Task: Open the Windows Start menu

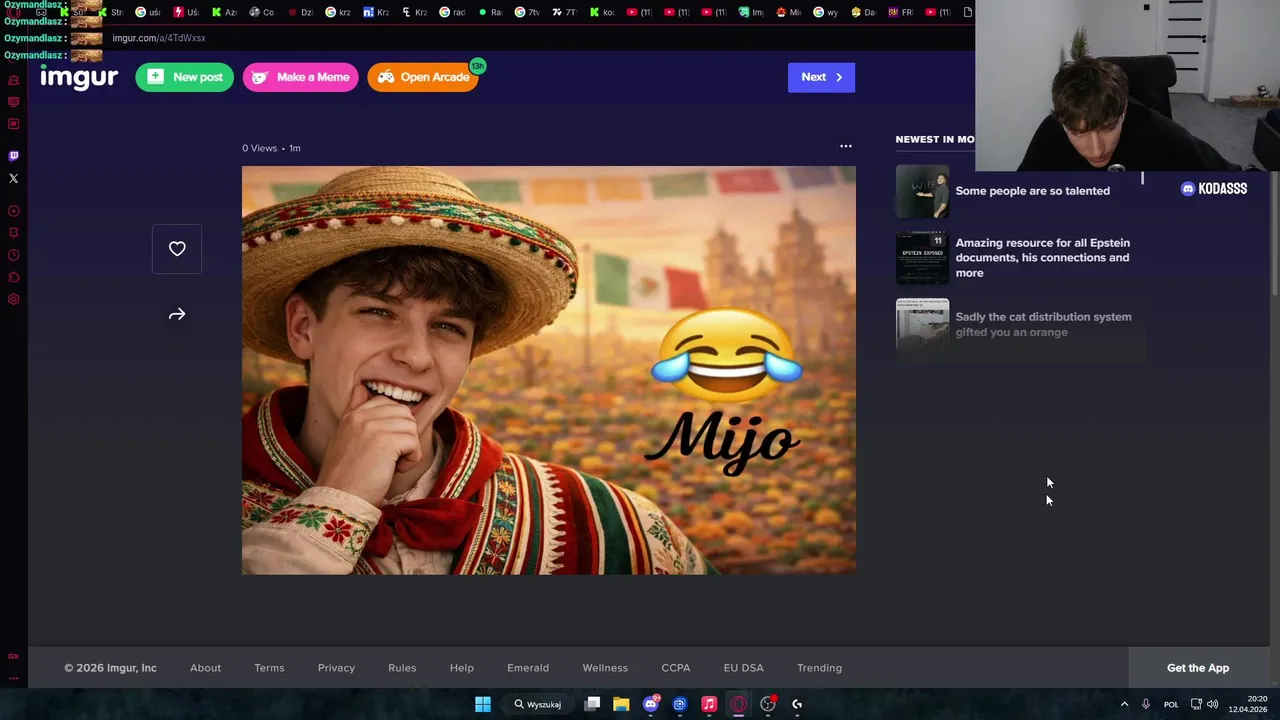Action: (483, 704)
